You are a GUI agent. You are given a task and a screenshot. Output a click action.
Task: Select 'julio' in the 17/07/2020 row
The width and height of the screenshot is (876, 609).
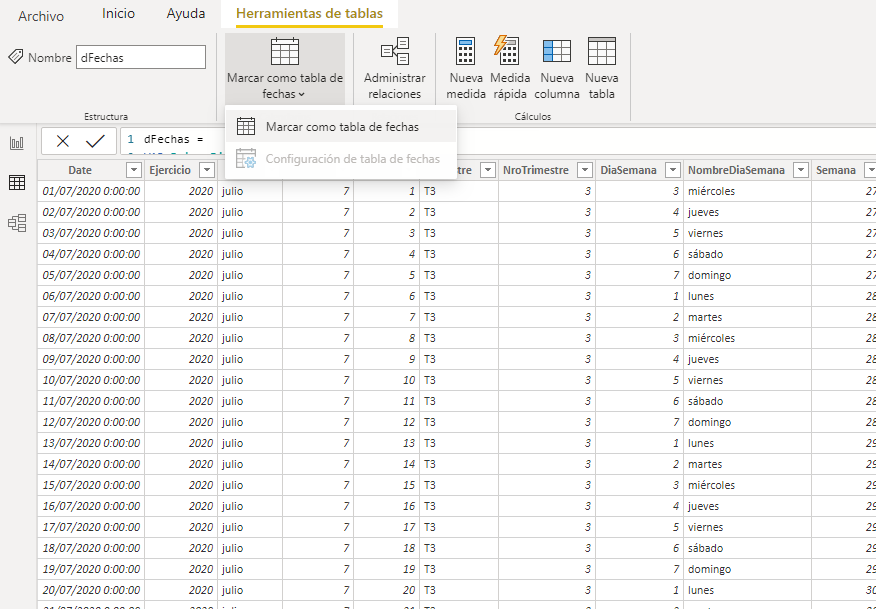pos(232,527)
